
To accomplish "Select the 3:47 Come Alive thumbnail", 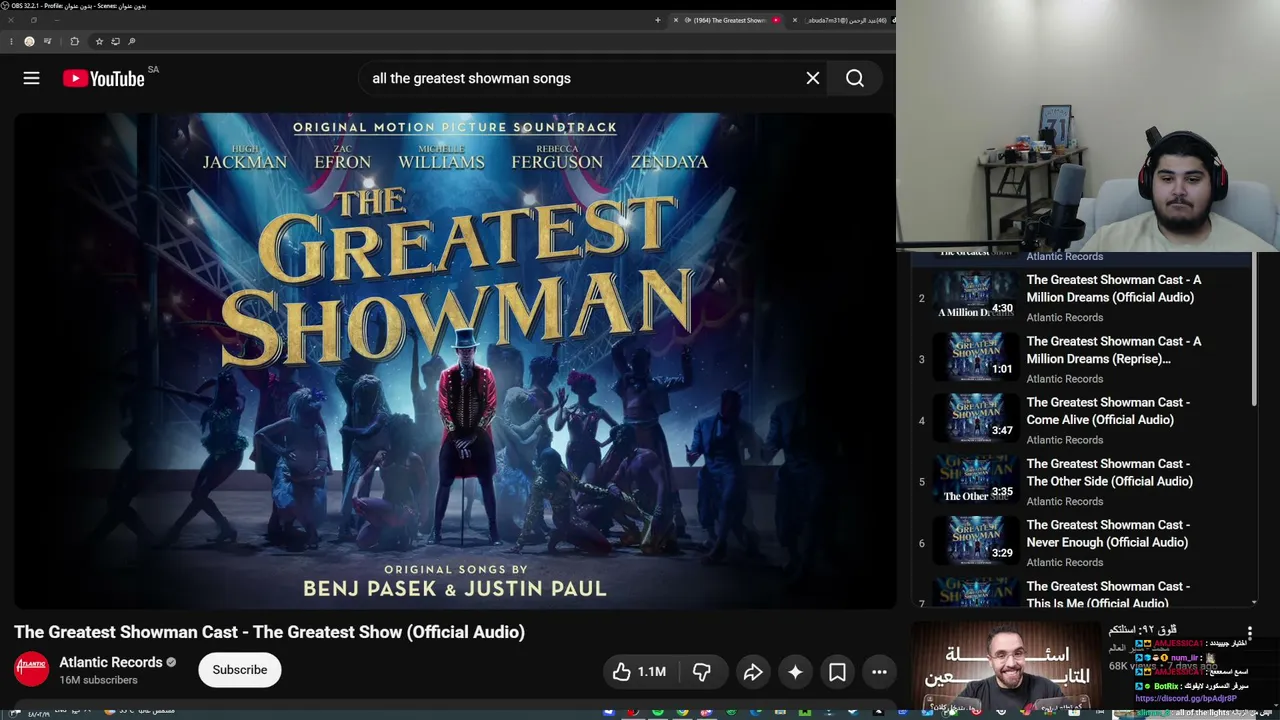I will point(975,418).
